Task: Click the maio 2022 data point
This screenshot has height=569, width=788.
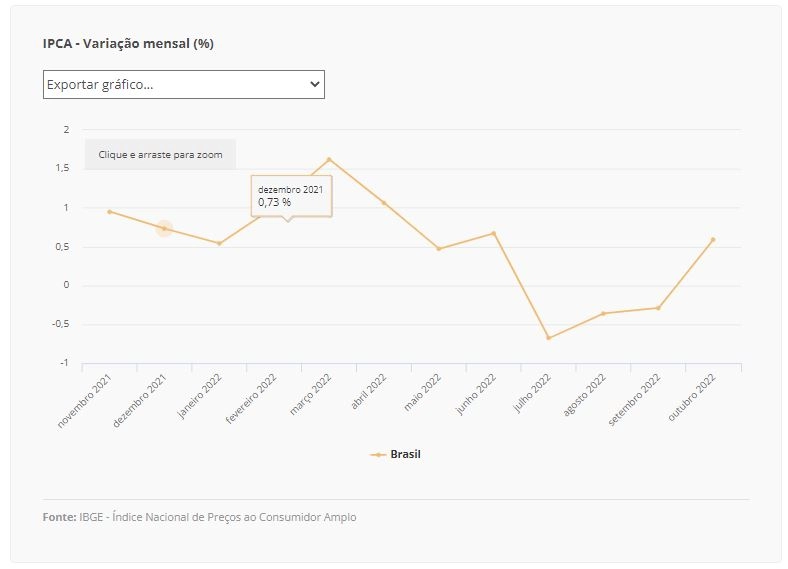Action: pos(439,249)
